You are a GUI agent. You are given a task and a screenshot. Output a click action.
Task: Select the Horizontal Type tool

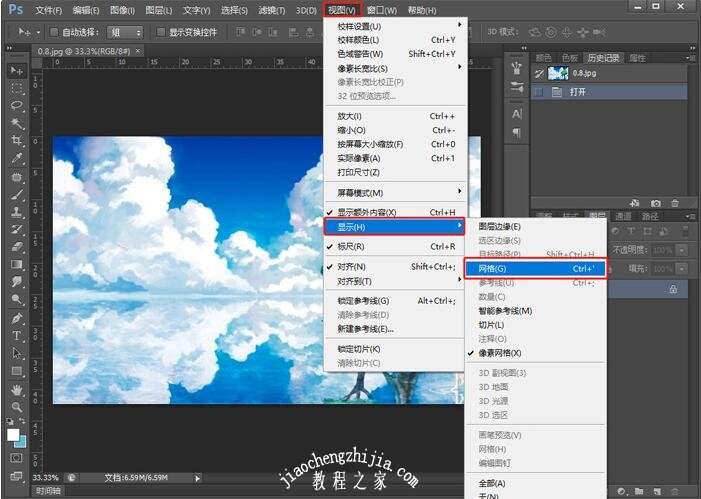17,336
